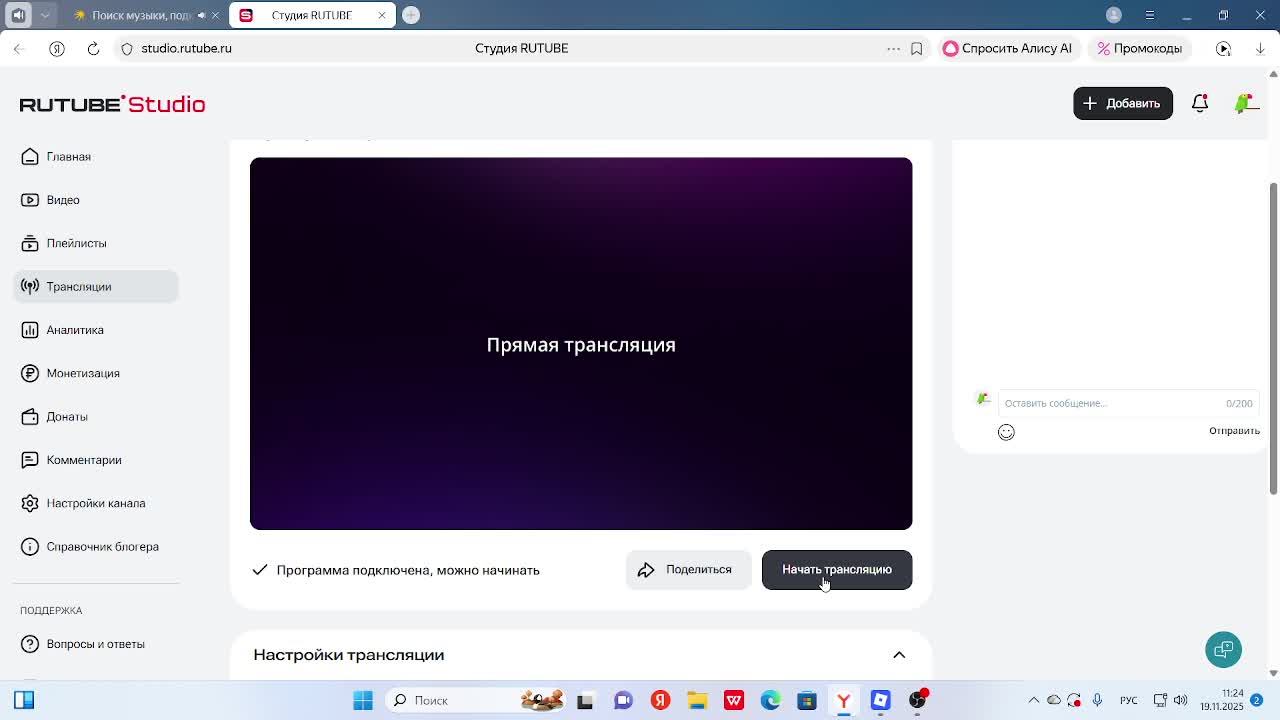Open the purple video chat app on taskbar

tap(623, 700)
